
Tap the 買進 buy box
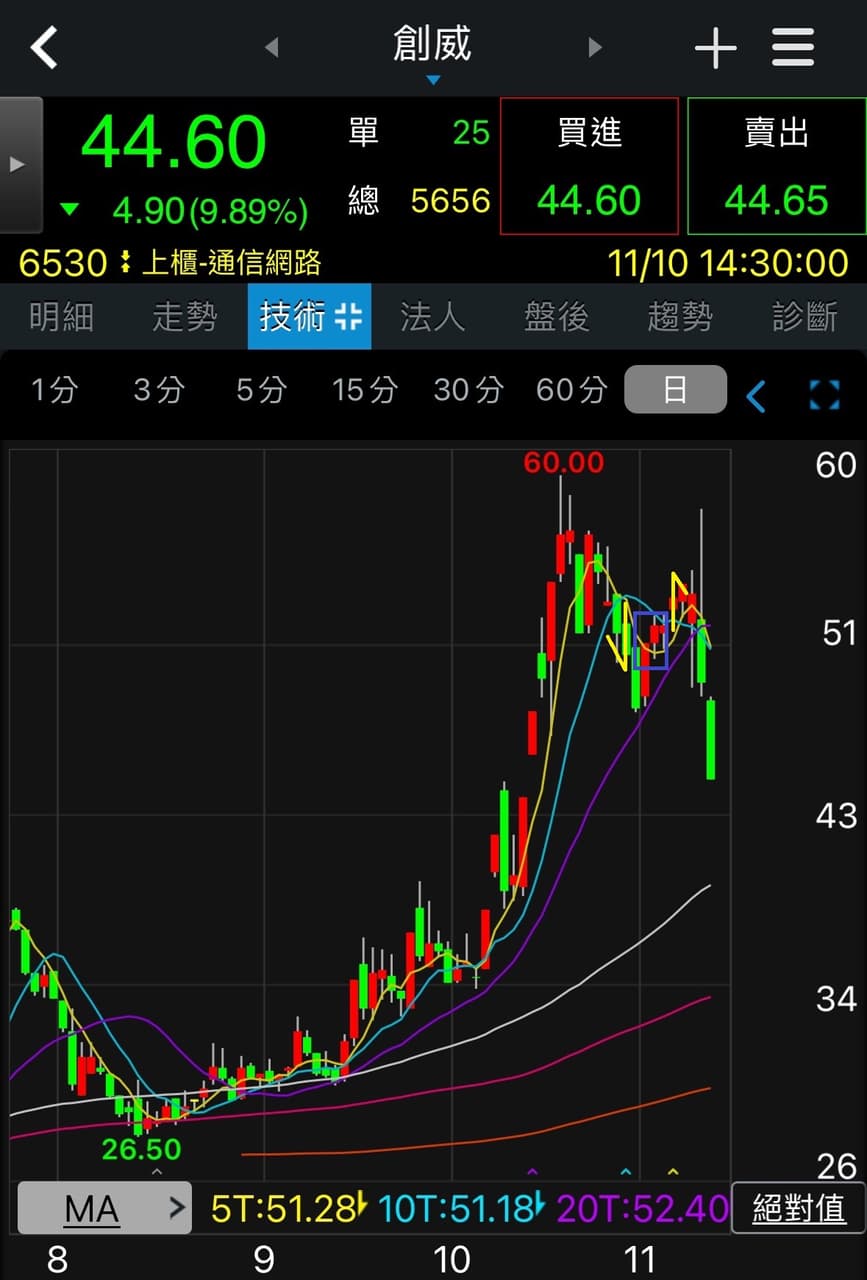coord(589,166)
